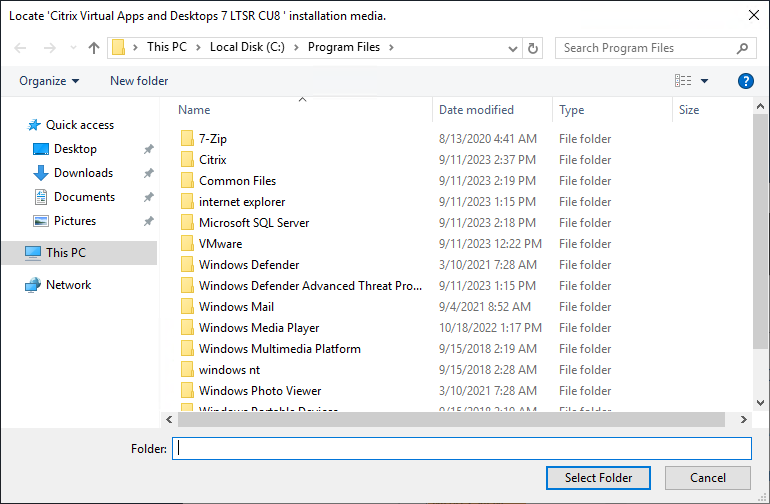Click Program Files in the breadcrumb
The image size is (770, 504).
point(344,47)
